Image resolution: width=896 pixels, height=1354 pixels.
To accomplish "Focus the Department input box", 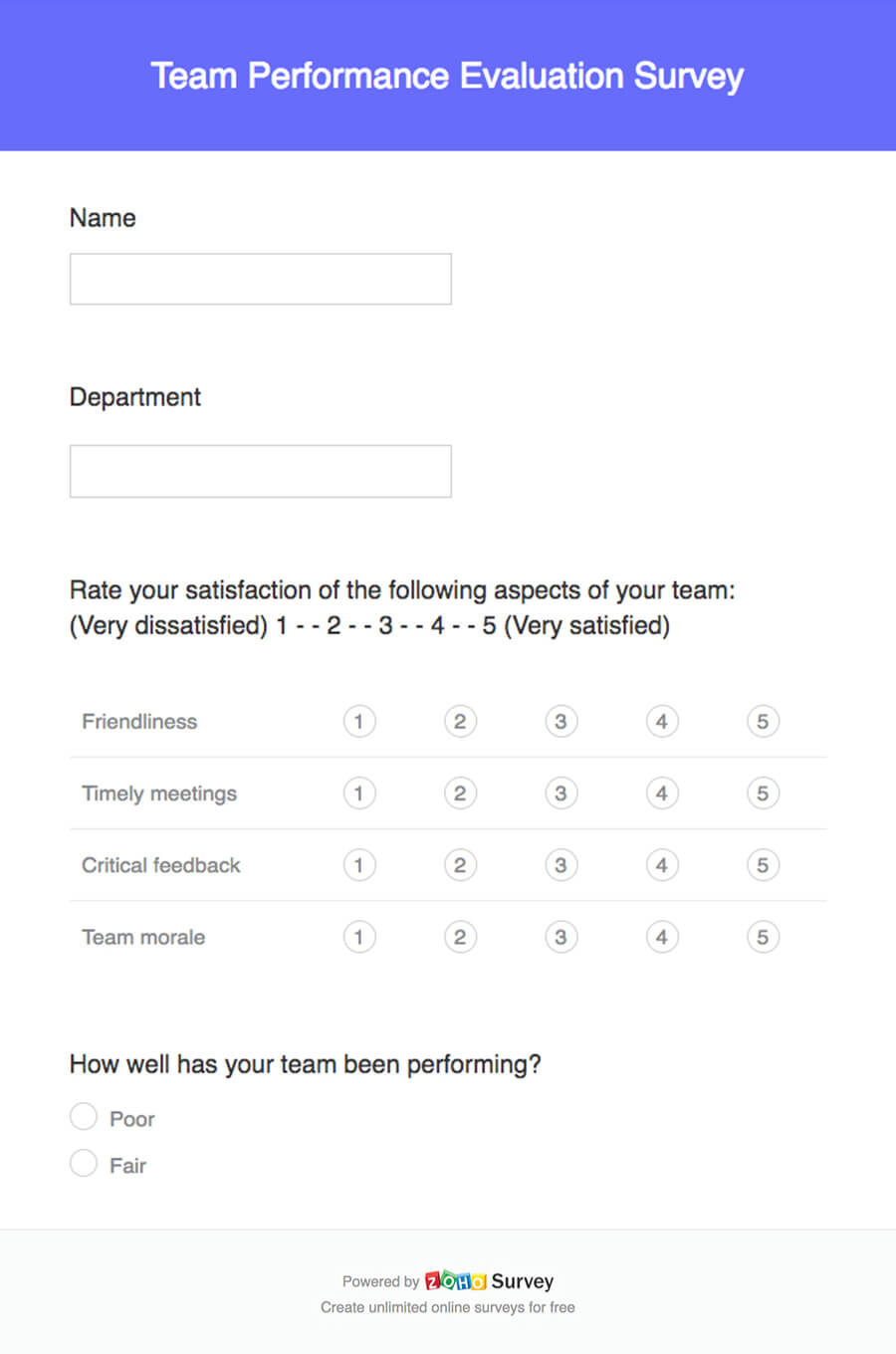I will pos(260,471).
